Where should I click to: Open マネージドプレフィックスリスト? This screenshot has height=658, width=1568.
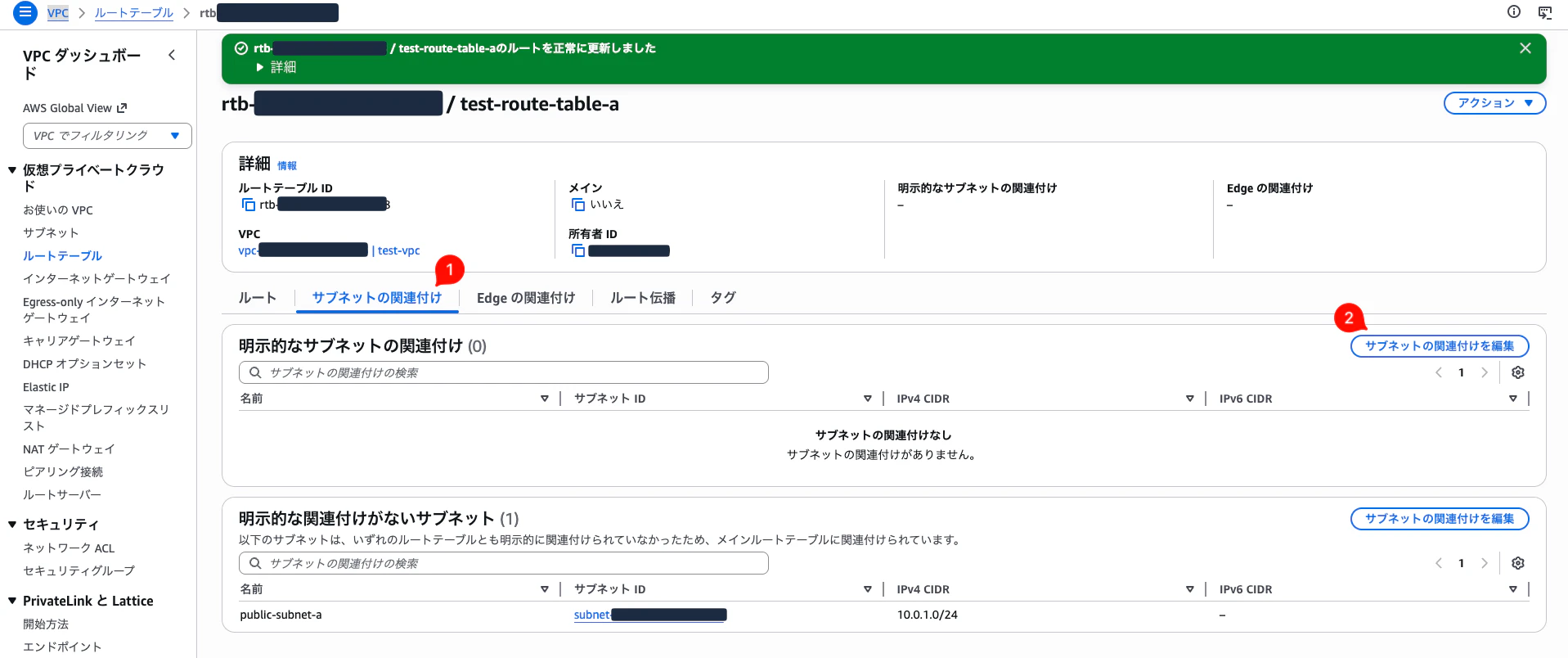pyautogui.click(x=96, y=417)
